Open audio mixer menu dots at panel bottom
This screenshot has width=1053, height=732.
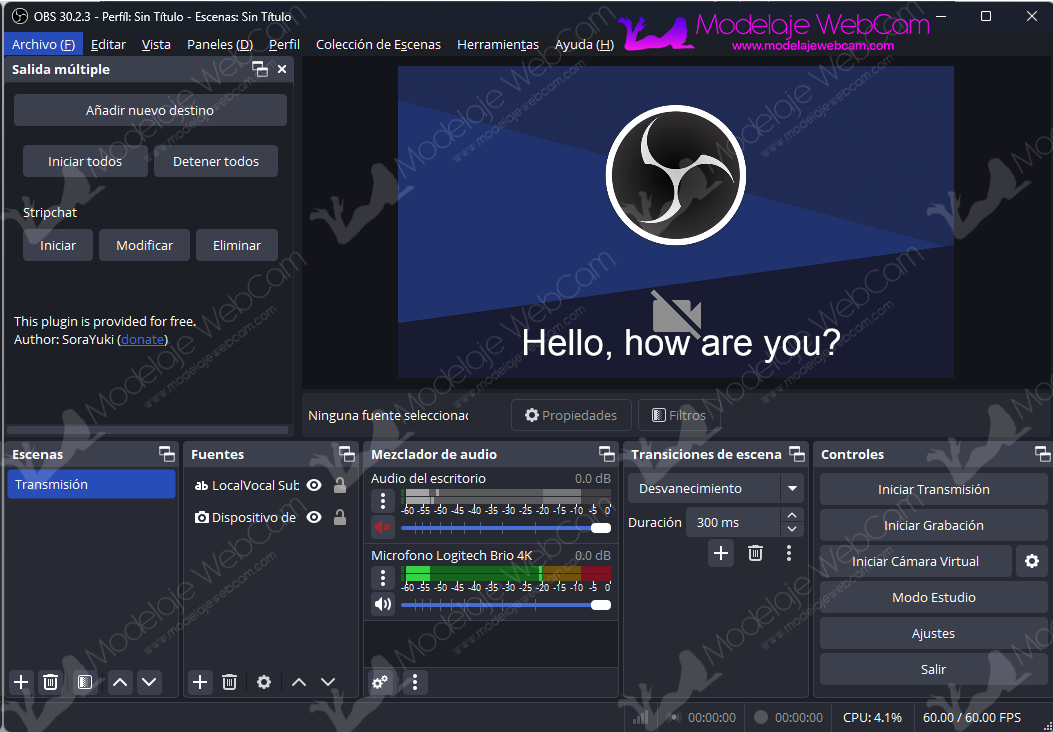coord(415,682)
